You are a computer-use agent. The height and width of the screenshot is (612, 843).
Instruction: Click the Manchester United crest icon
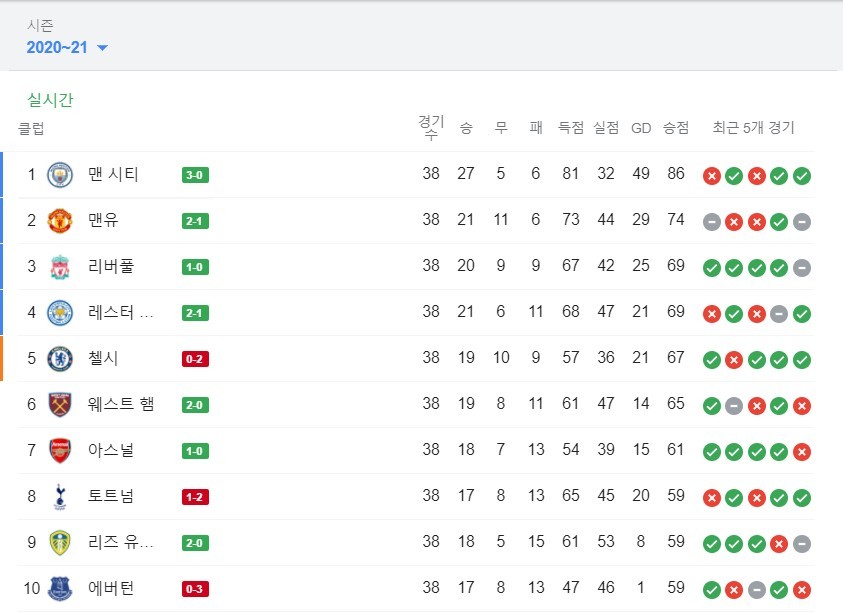60,220
